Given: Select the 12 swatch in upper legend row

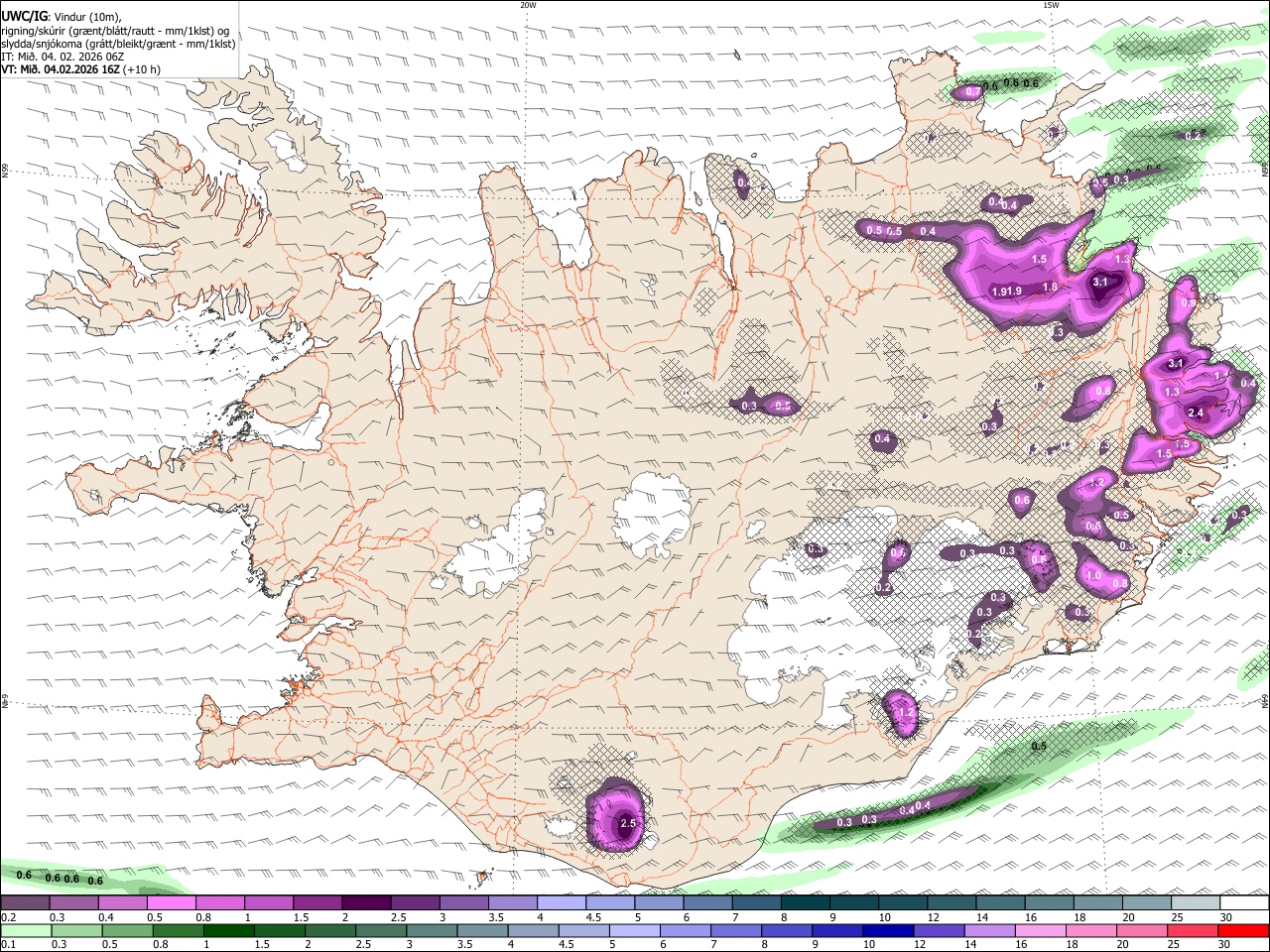Looking at the screenshot, I should [x=951, y=903].
